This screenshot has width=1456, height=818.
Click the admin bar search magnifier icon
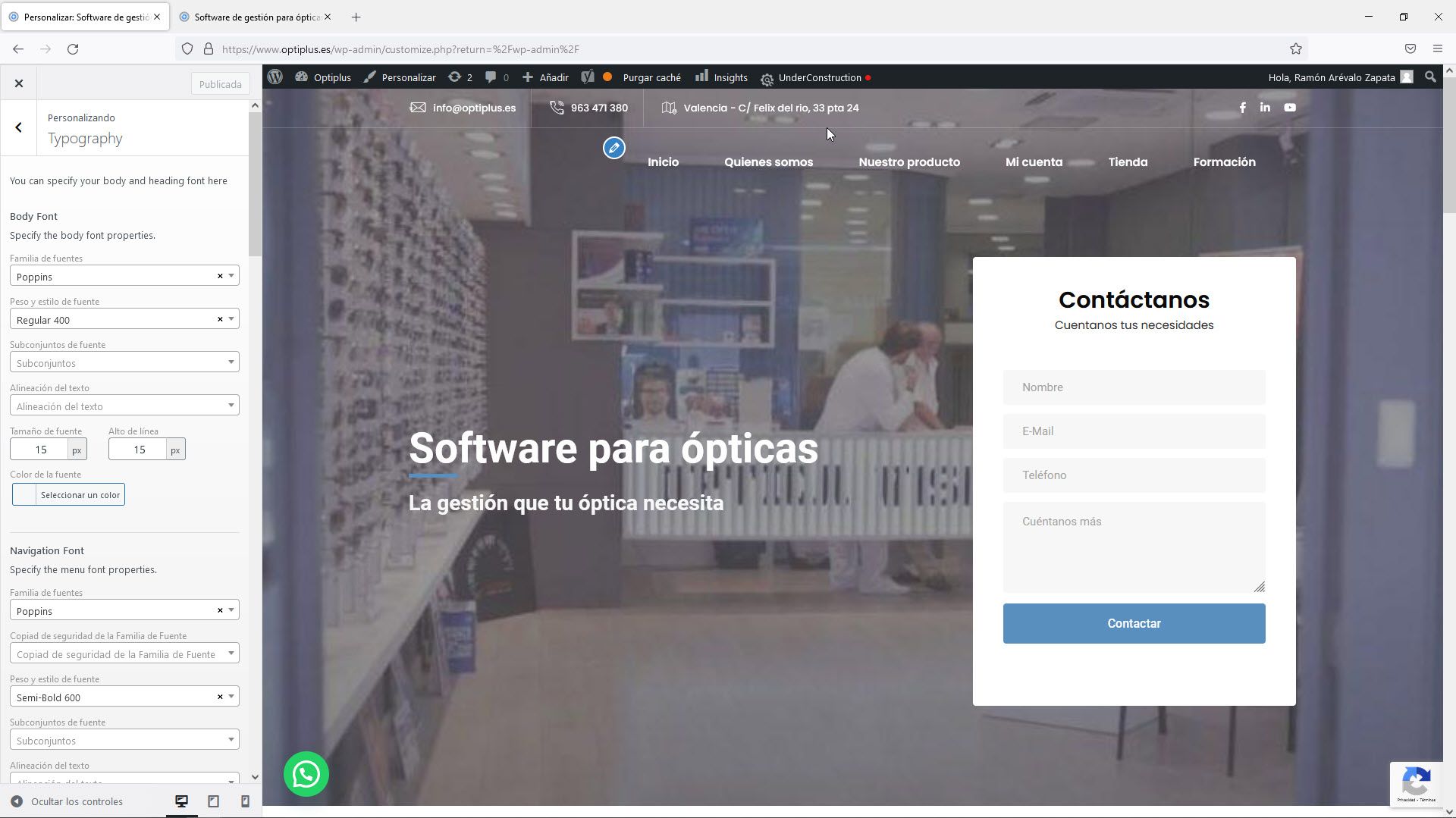pos(1430,77)
